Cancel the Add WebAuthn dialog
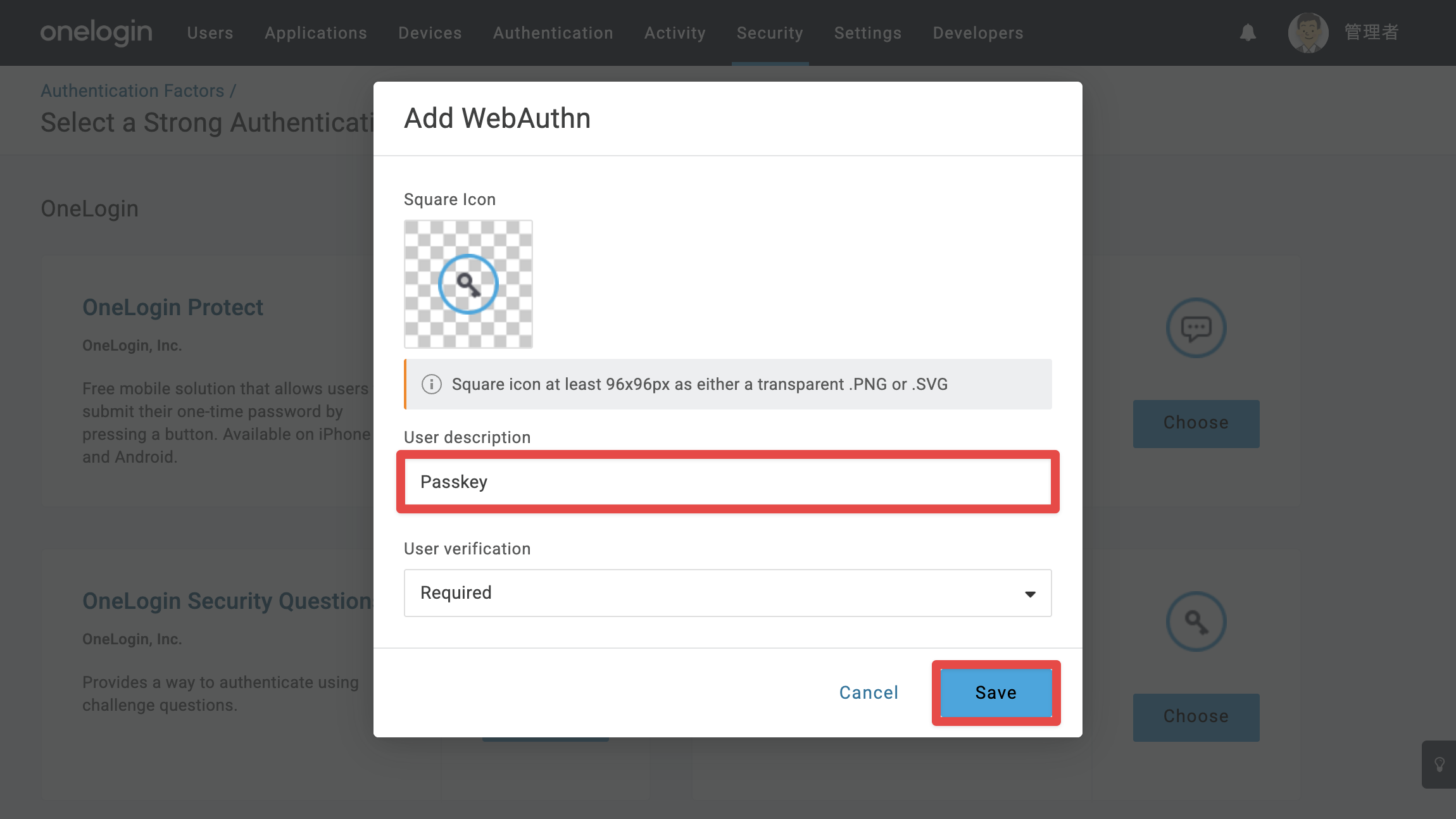 [869, 693]
